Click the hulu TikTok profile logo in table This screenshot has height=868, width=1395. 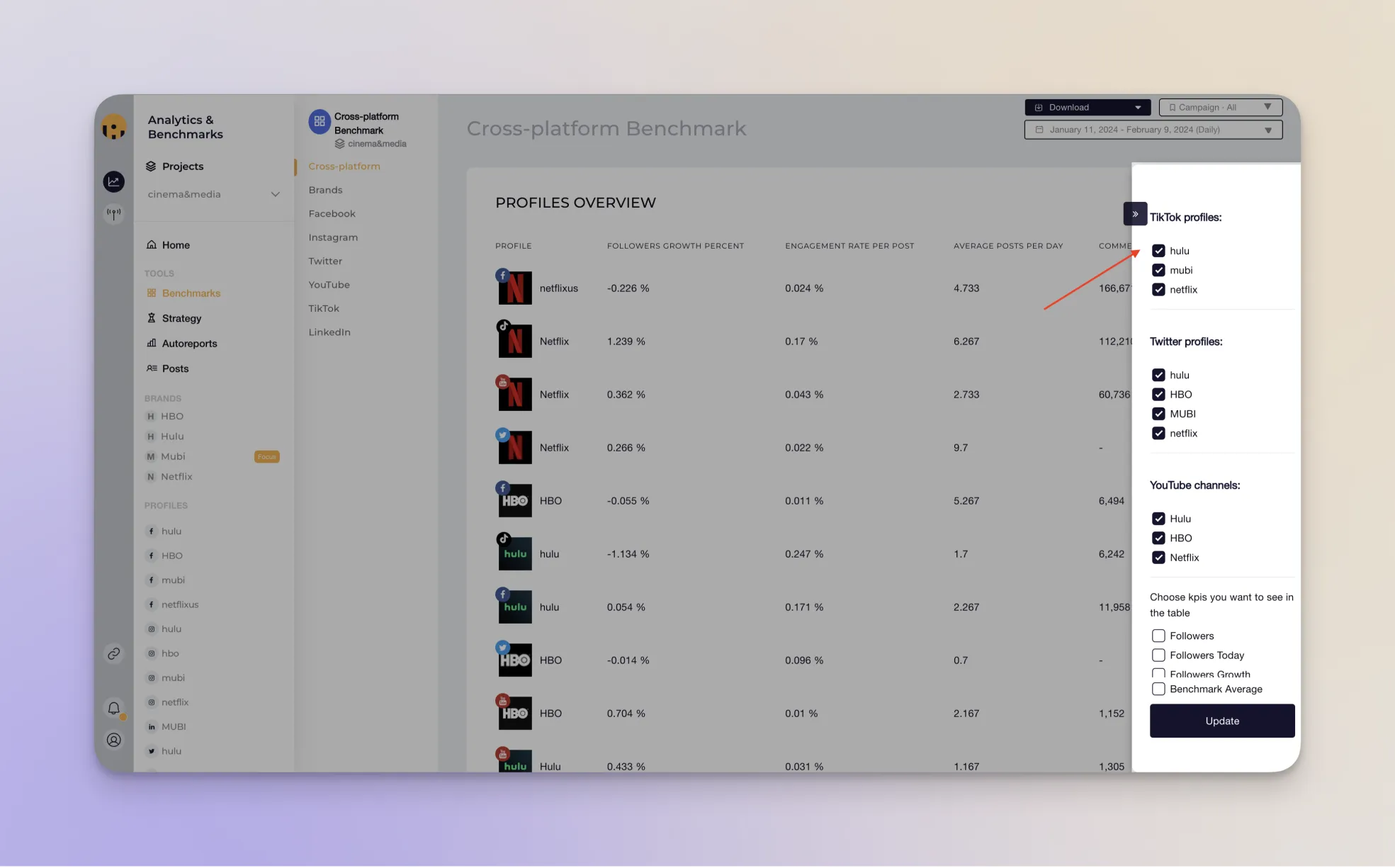515,553
